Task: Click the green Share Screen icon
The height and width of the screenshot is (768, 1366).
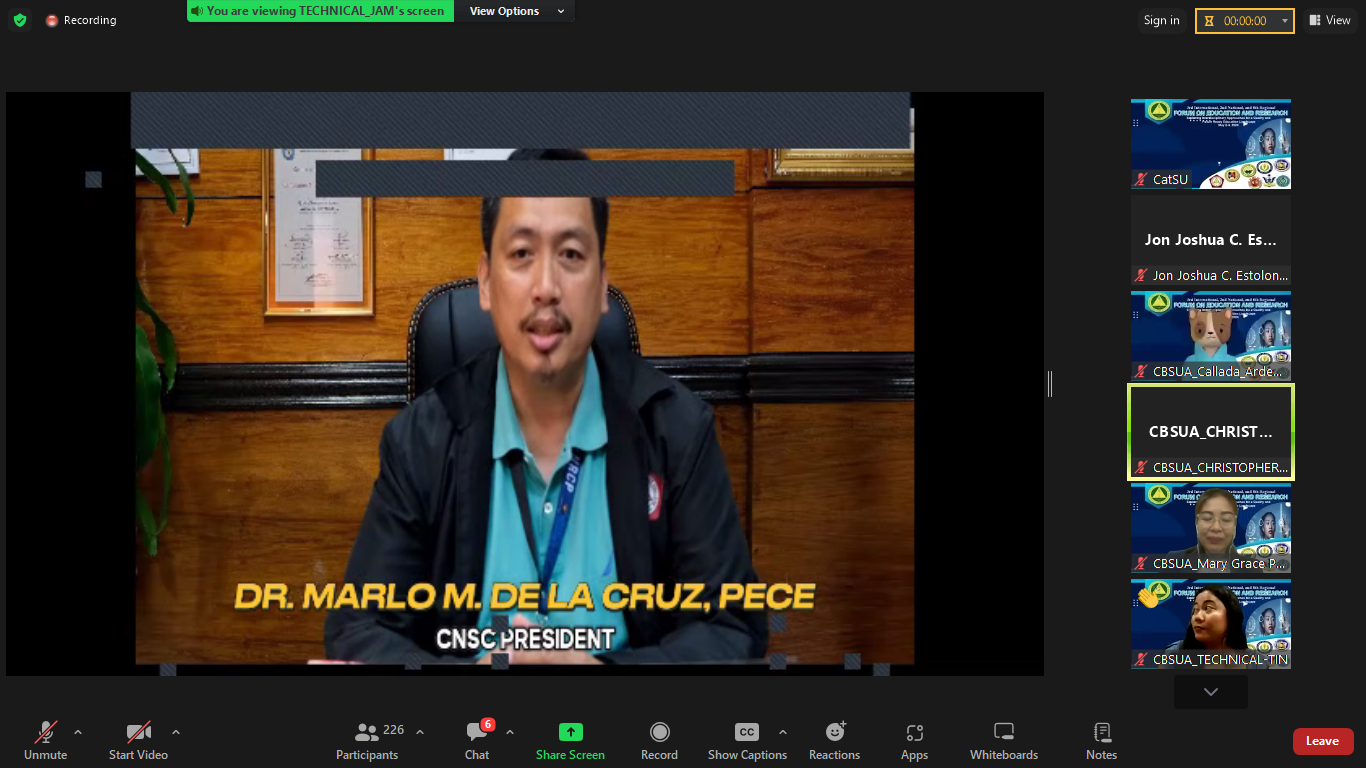Action: [570, 733]
